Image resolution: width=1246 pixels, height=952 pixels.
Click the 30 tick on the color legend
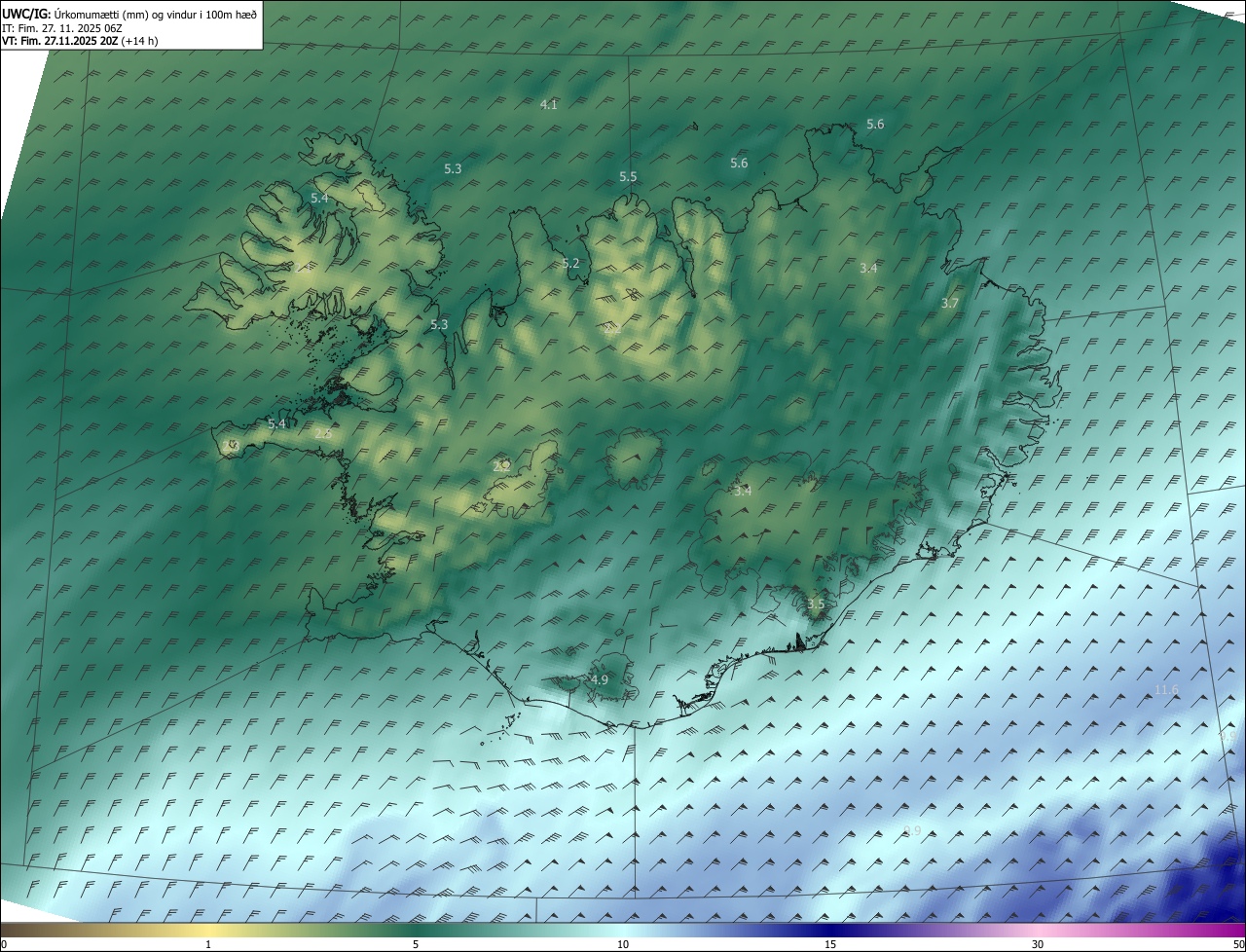point(1038,944)
